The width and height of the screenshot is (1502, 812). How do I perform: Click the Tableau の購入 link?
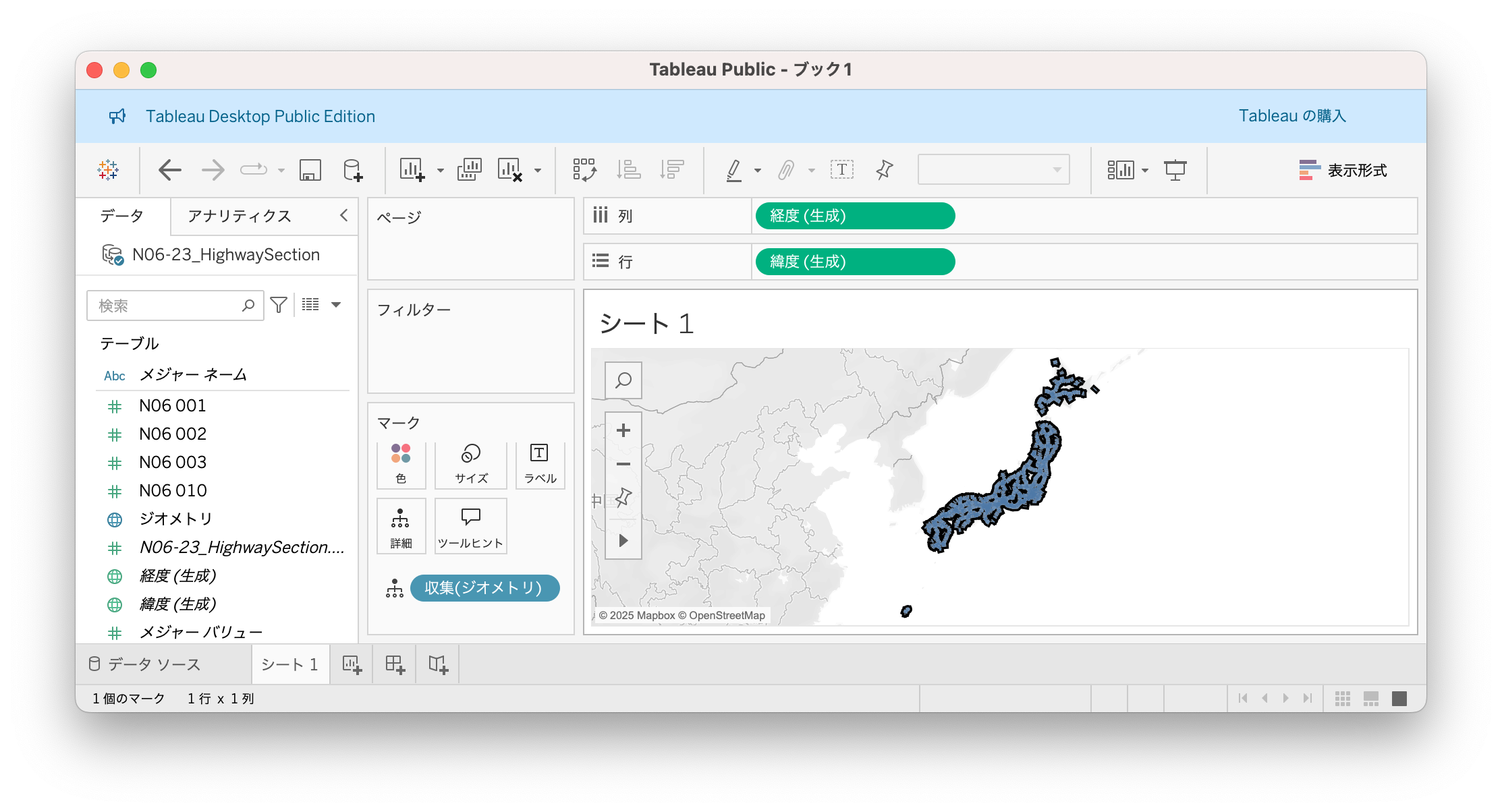(x=1292, y=116)
